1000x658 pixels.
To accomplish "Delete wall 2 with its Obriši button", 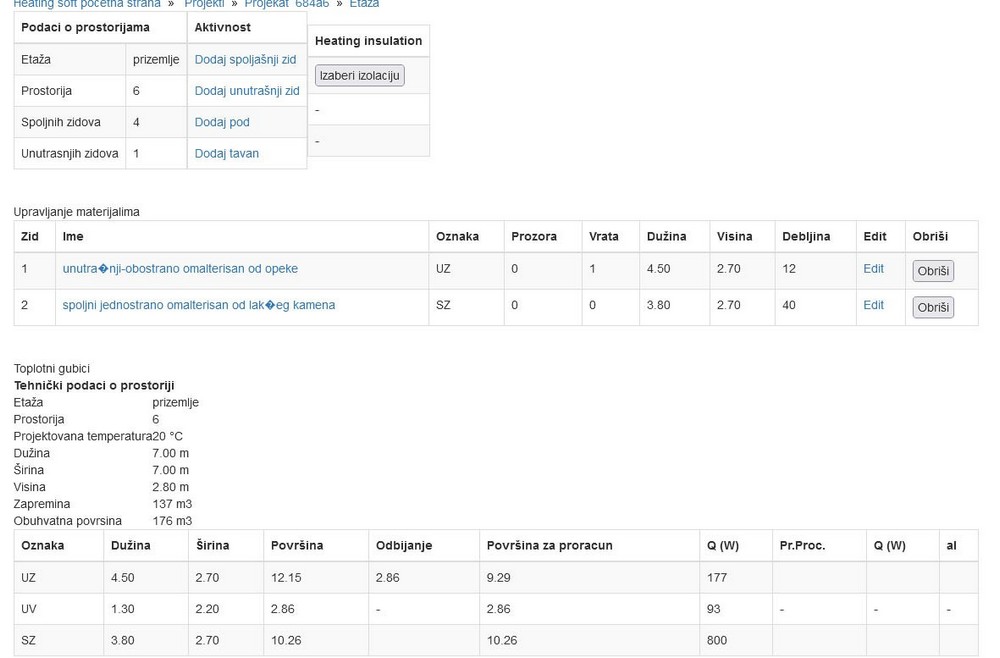I will (x=933, y=307).
